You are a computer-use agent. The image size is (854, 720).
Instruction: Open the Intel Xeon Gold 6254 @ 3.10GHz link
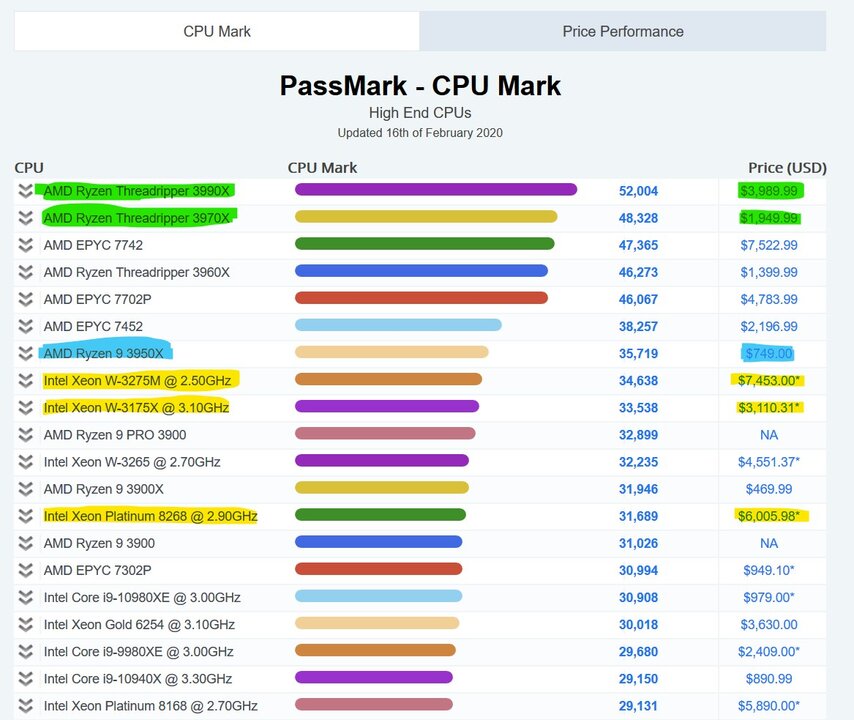(139, 625)
